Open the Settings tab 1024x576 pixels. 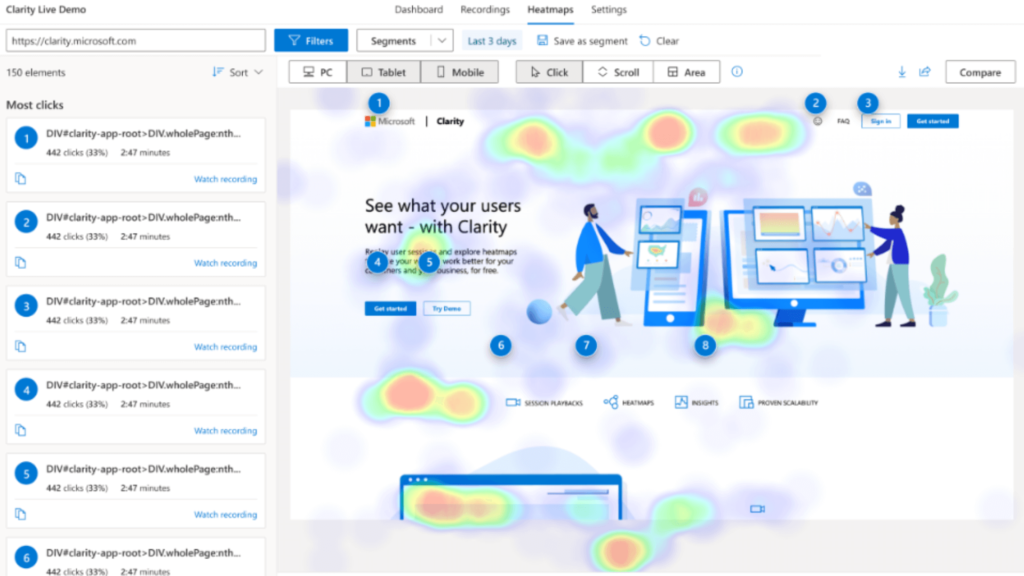tap(608, 10)
